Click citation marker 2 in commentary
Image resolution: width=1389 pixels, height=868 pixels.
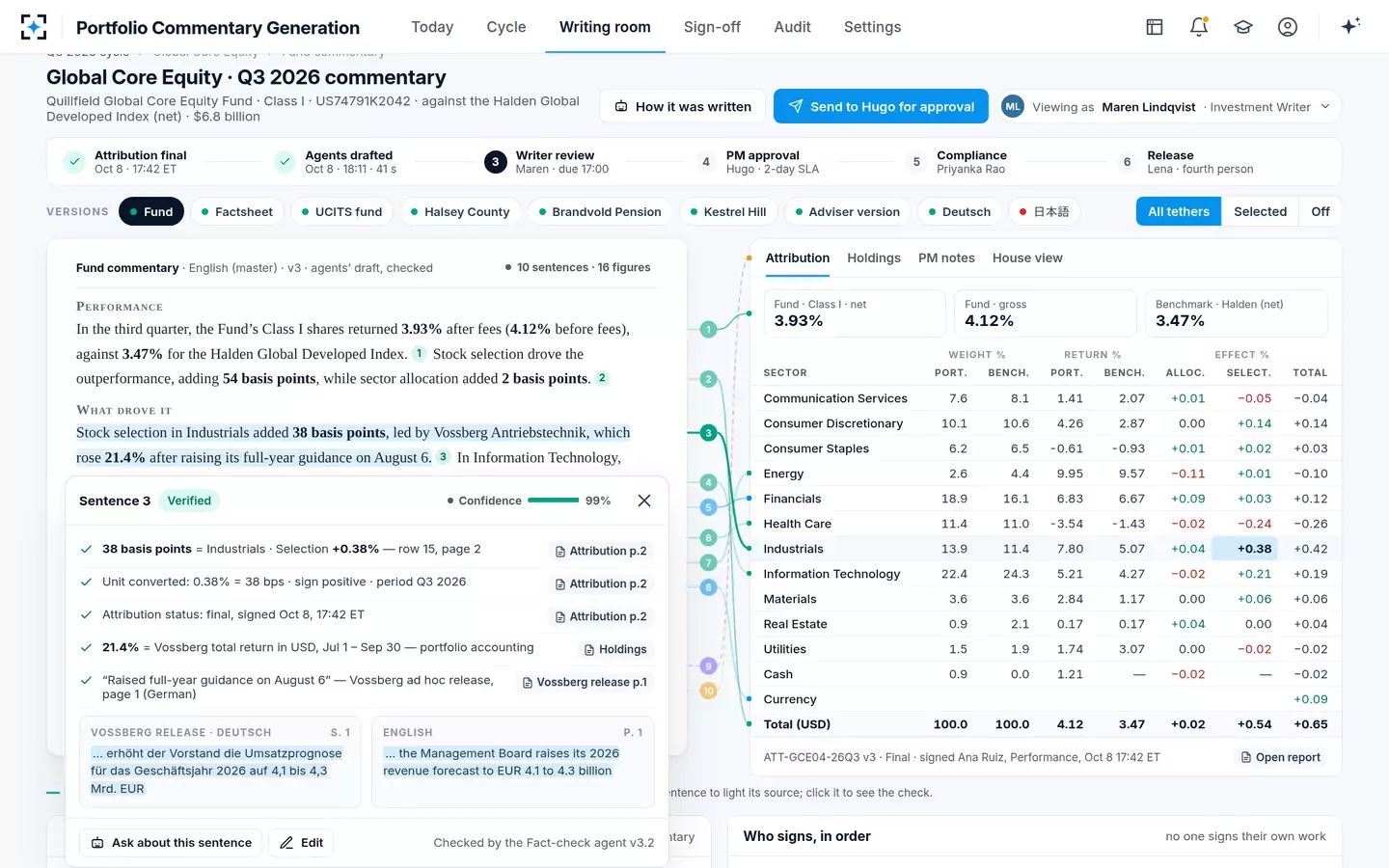pyautogui.click(x=602, y=378)
